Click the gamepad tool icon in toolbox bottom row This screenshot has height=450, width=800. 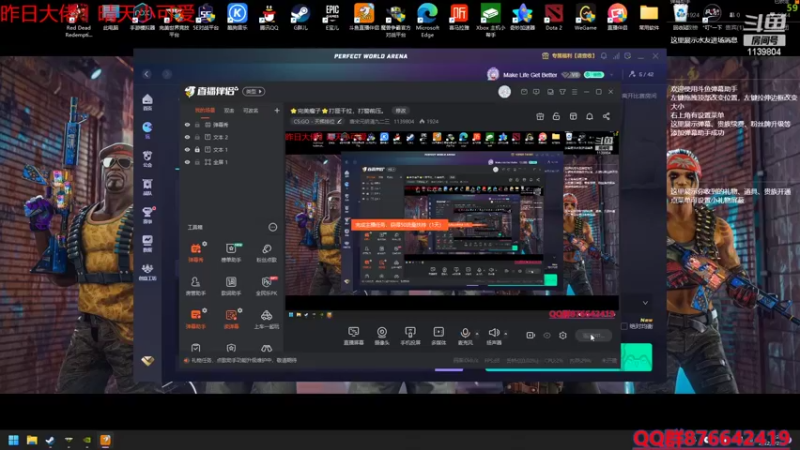[266, 348]
